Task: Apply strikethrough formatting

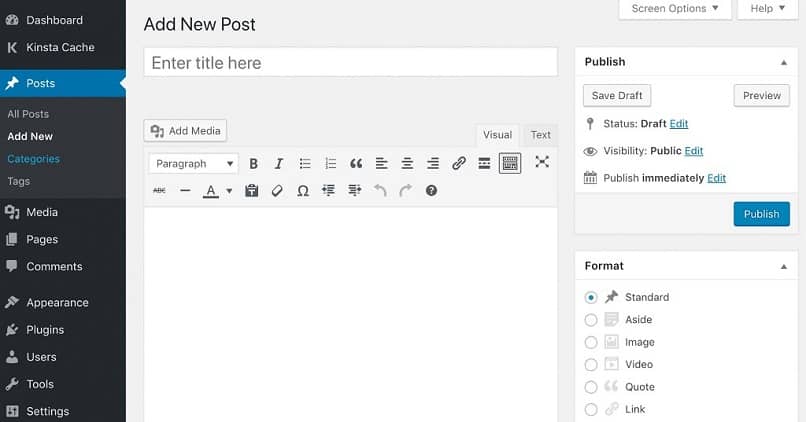Action: (x=159, y=191)
